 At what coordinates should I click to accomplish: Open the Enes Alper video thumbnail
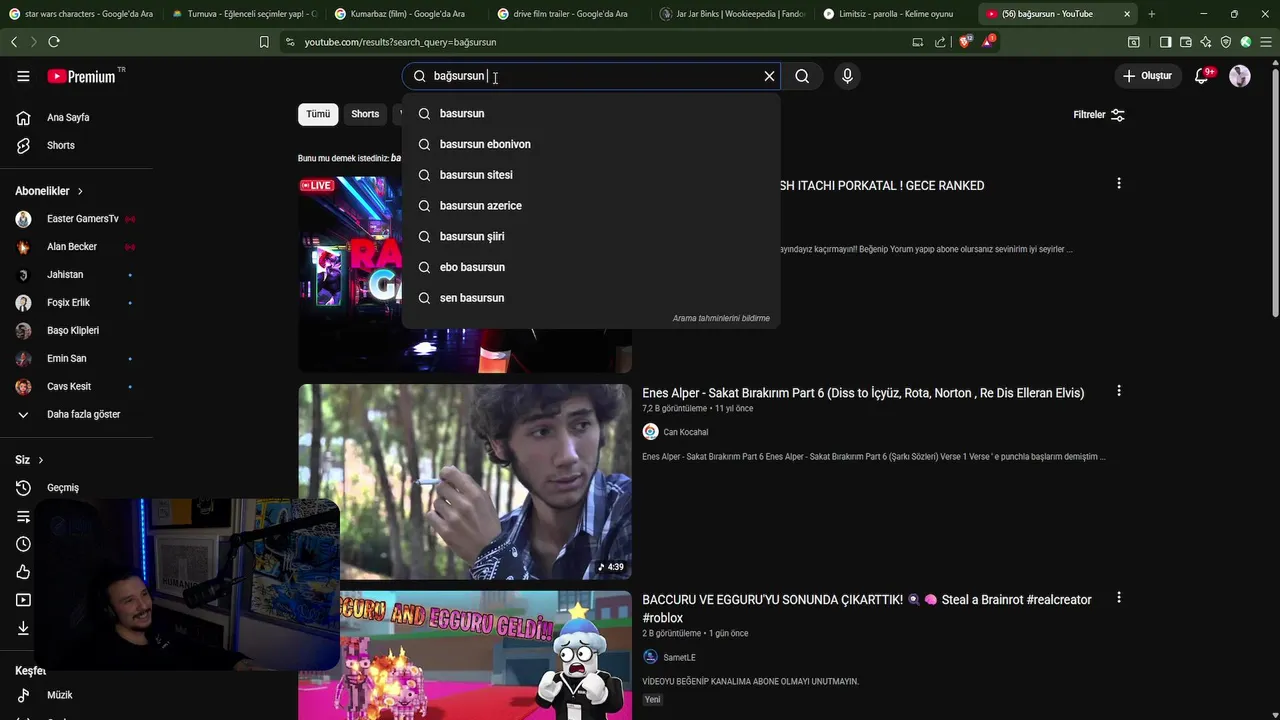(465, 481)
